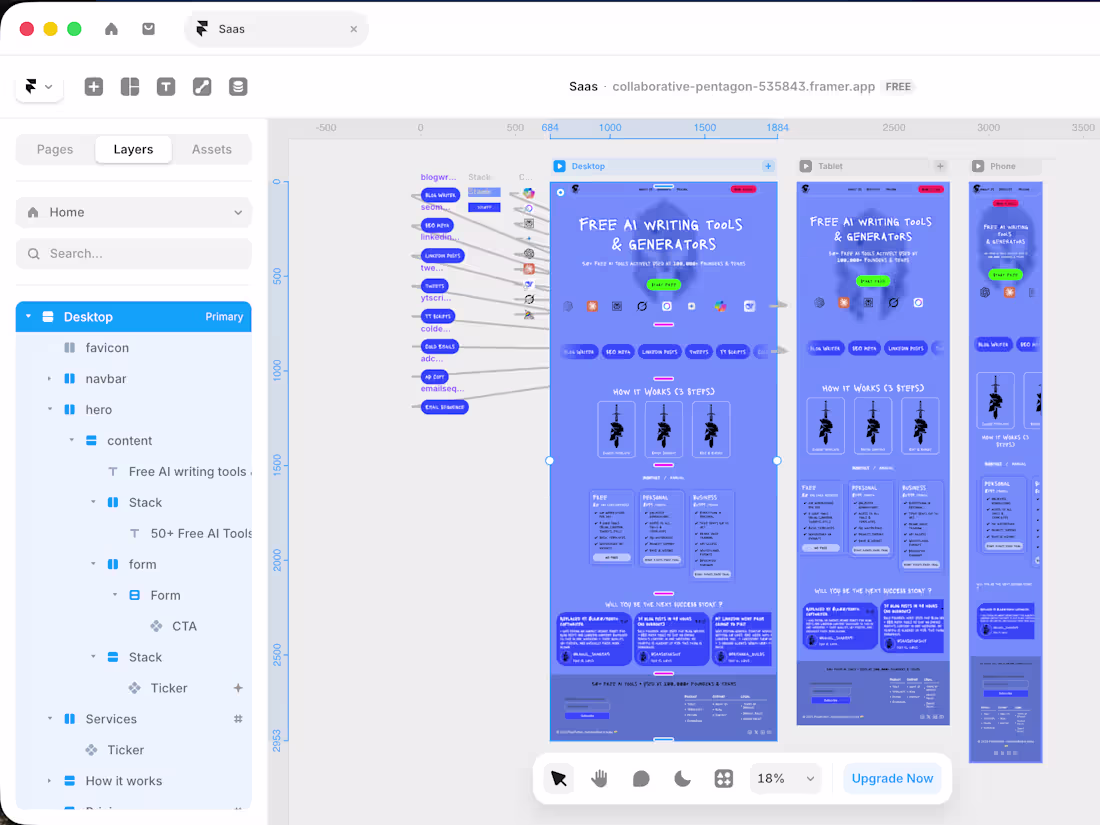Select the Email Sequence pill on the canvas
The width and height of the screenshot is (1100, 825).
(x=444, y=407)
